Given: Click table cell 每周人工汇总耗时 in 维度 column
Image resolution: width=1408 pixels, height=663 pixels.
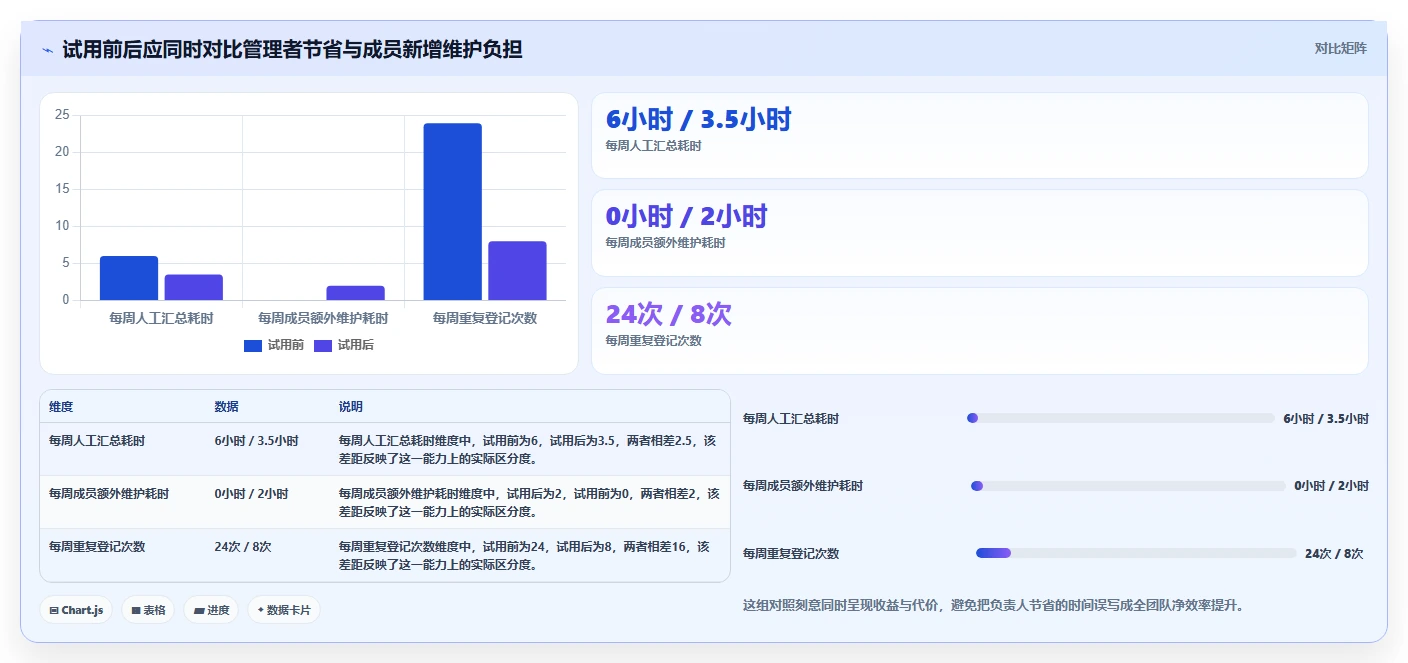Looking at the screenshot, I should tap(97, 440).
